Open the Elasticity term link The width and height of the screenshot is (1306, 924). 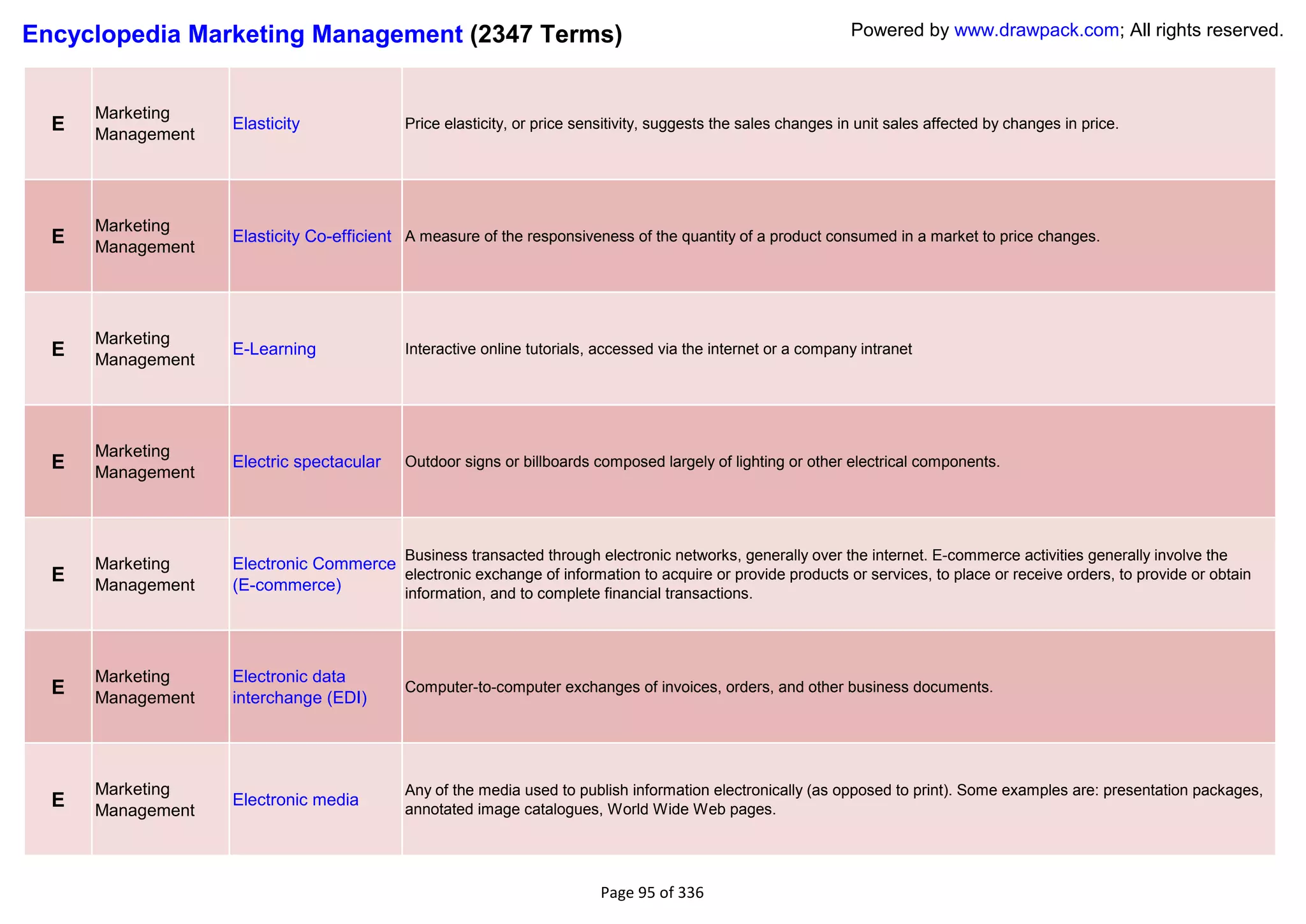(x=266, y=124)
